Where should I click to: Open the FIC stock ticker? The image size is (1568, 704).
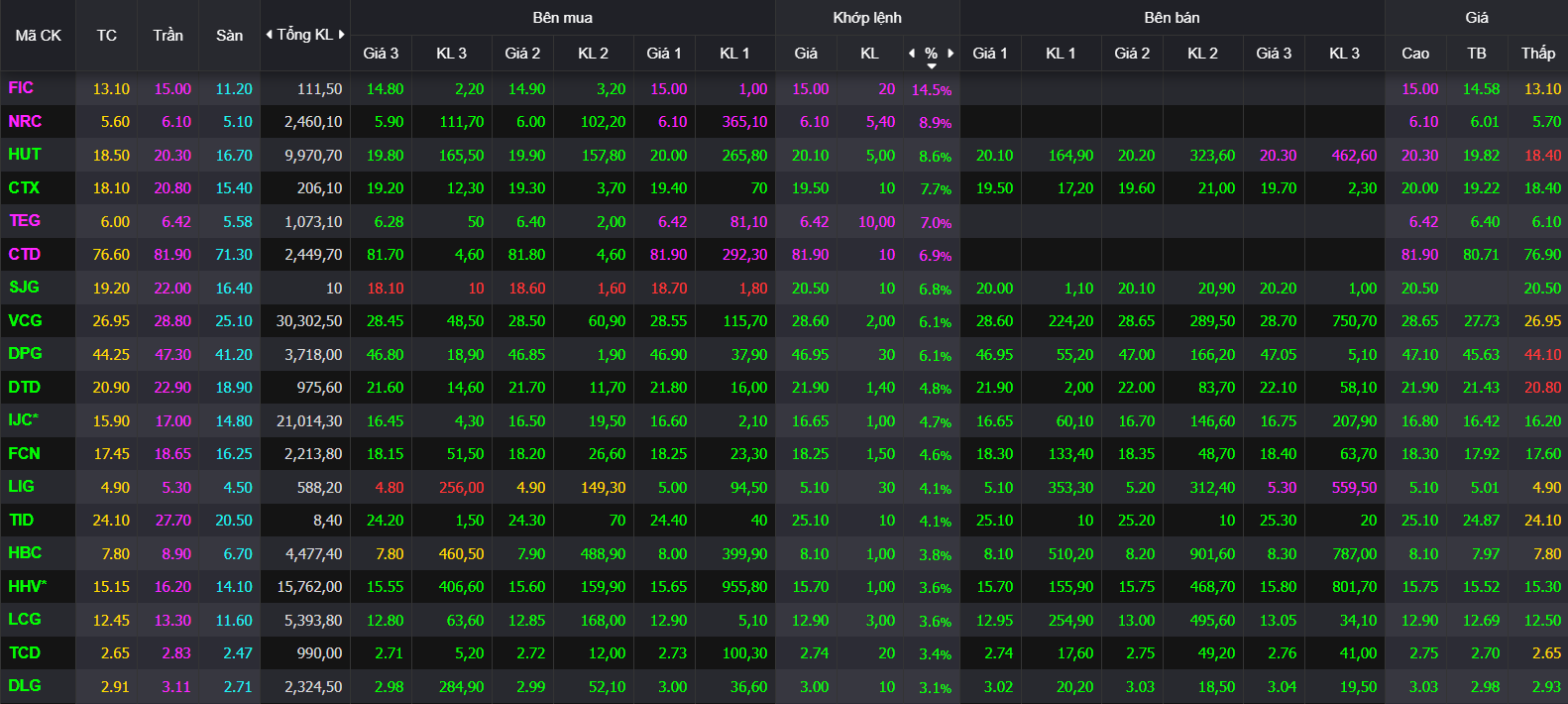pos(21,88)
